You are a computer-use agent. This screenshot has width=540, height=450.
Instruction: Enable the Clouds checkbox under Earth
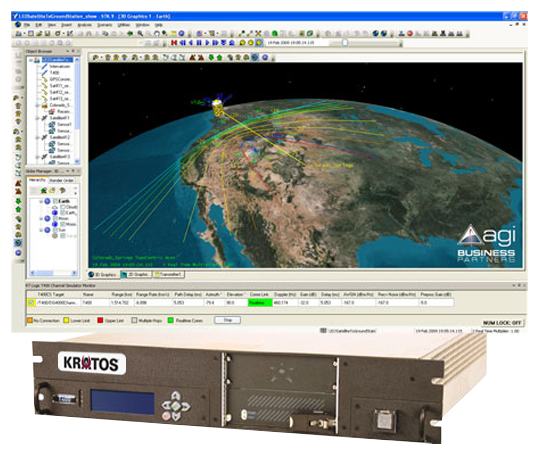[63, 207]
